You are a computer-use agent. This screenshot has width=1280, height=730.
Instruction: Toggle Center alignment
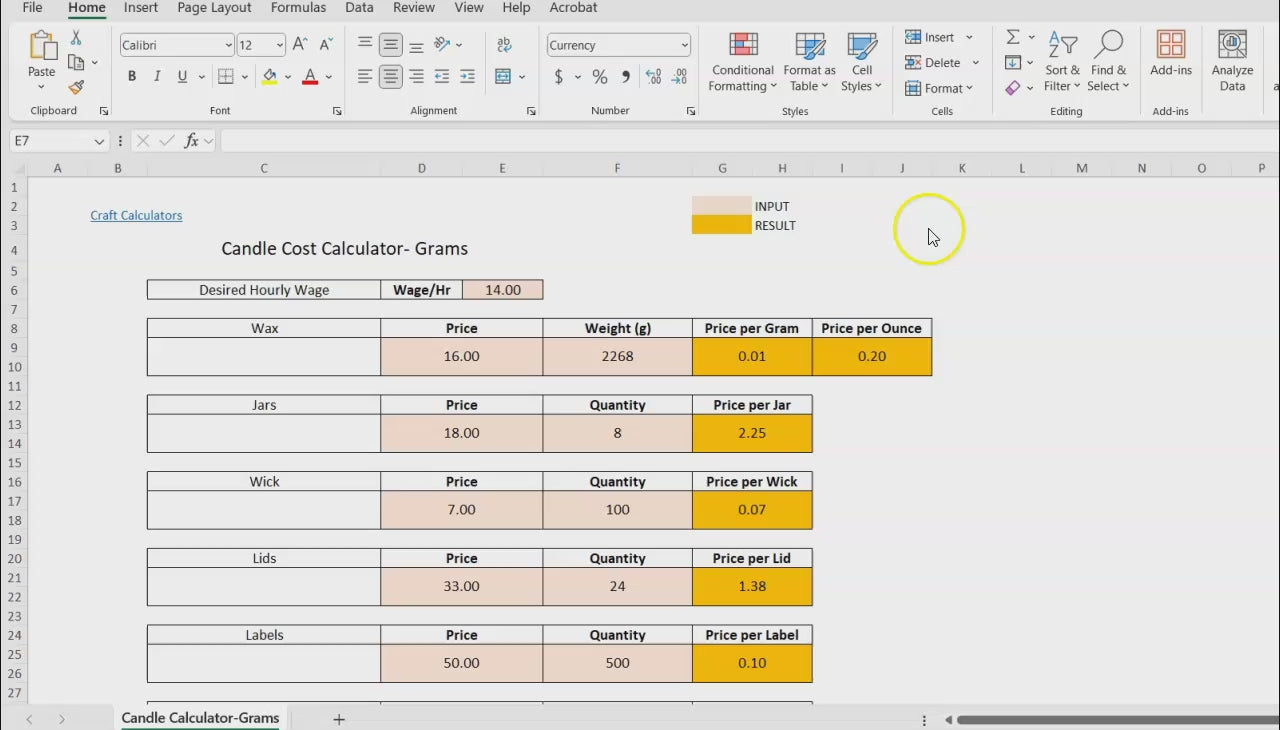pos(391,77)
